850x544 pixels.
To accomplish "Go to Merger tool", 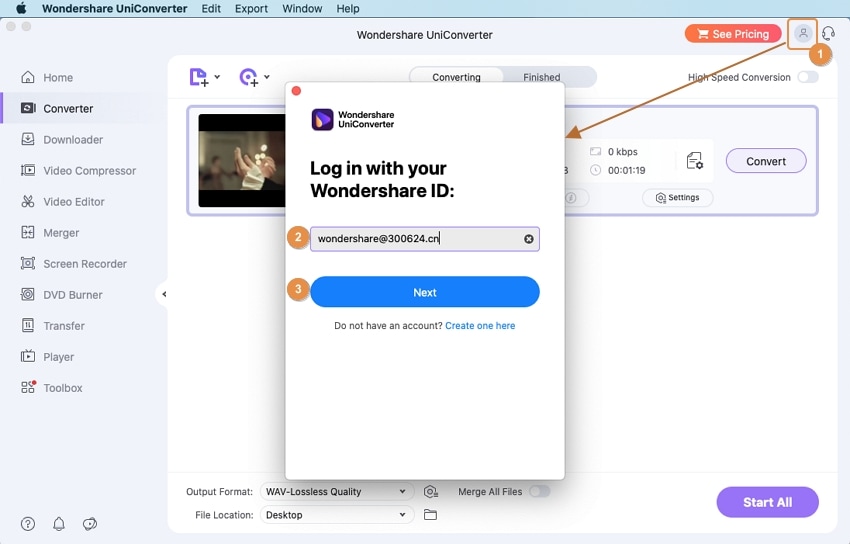I will [50, 233].
